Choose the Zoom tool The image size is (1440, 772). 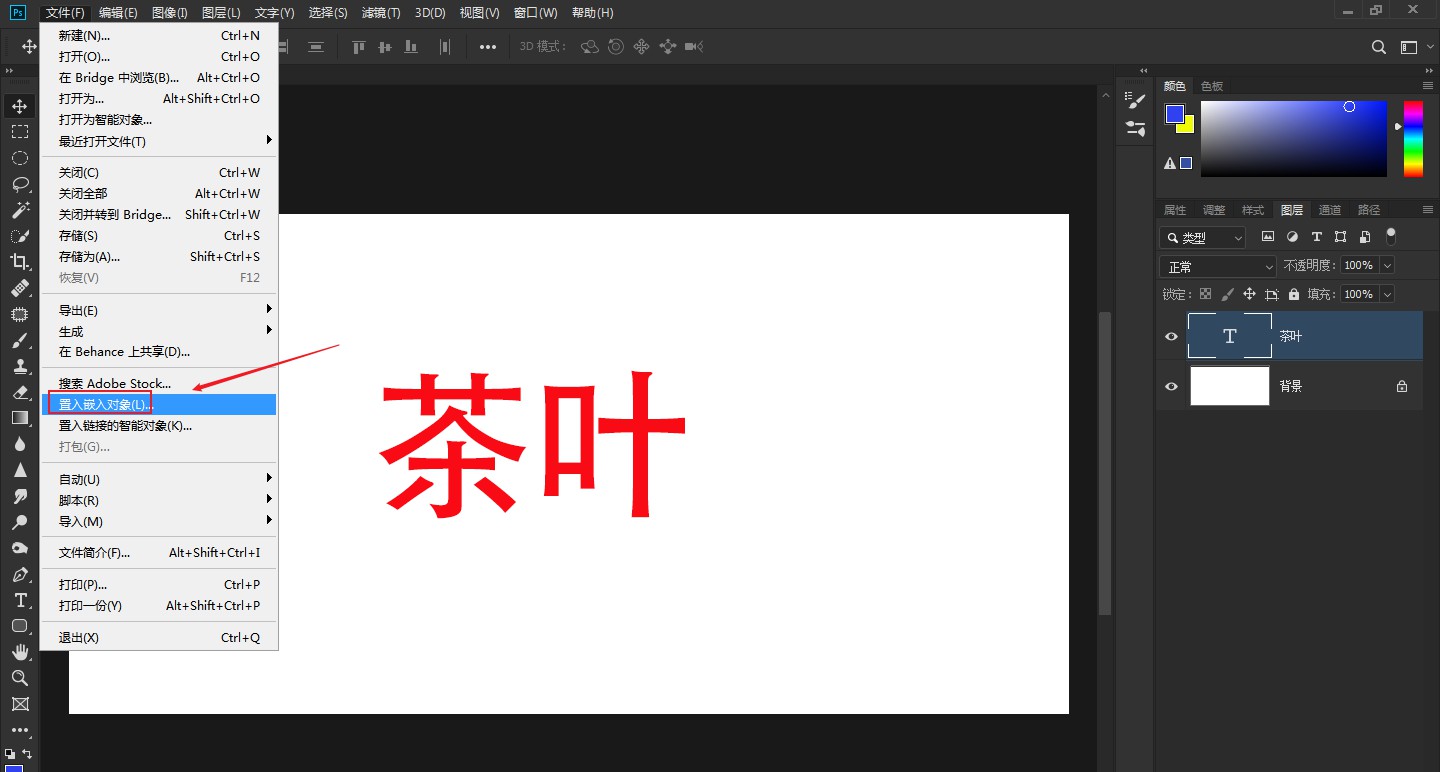coord(21,678)
